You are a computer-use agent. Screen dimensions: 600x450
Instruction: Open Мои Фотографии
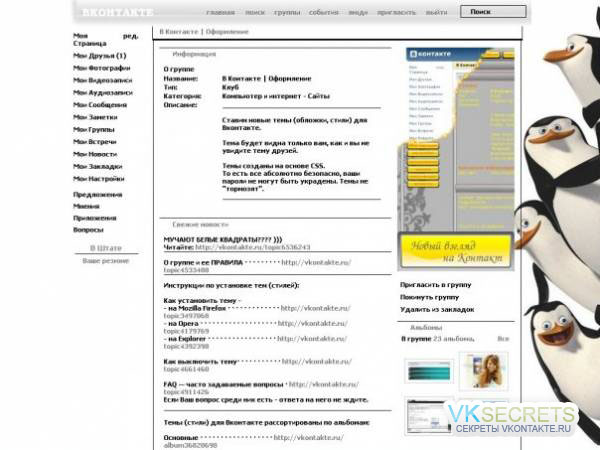coord(101,68)
